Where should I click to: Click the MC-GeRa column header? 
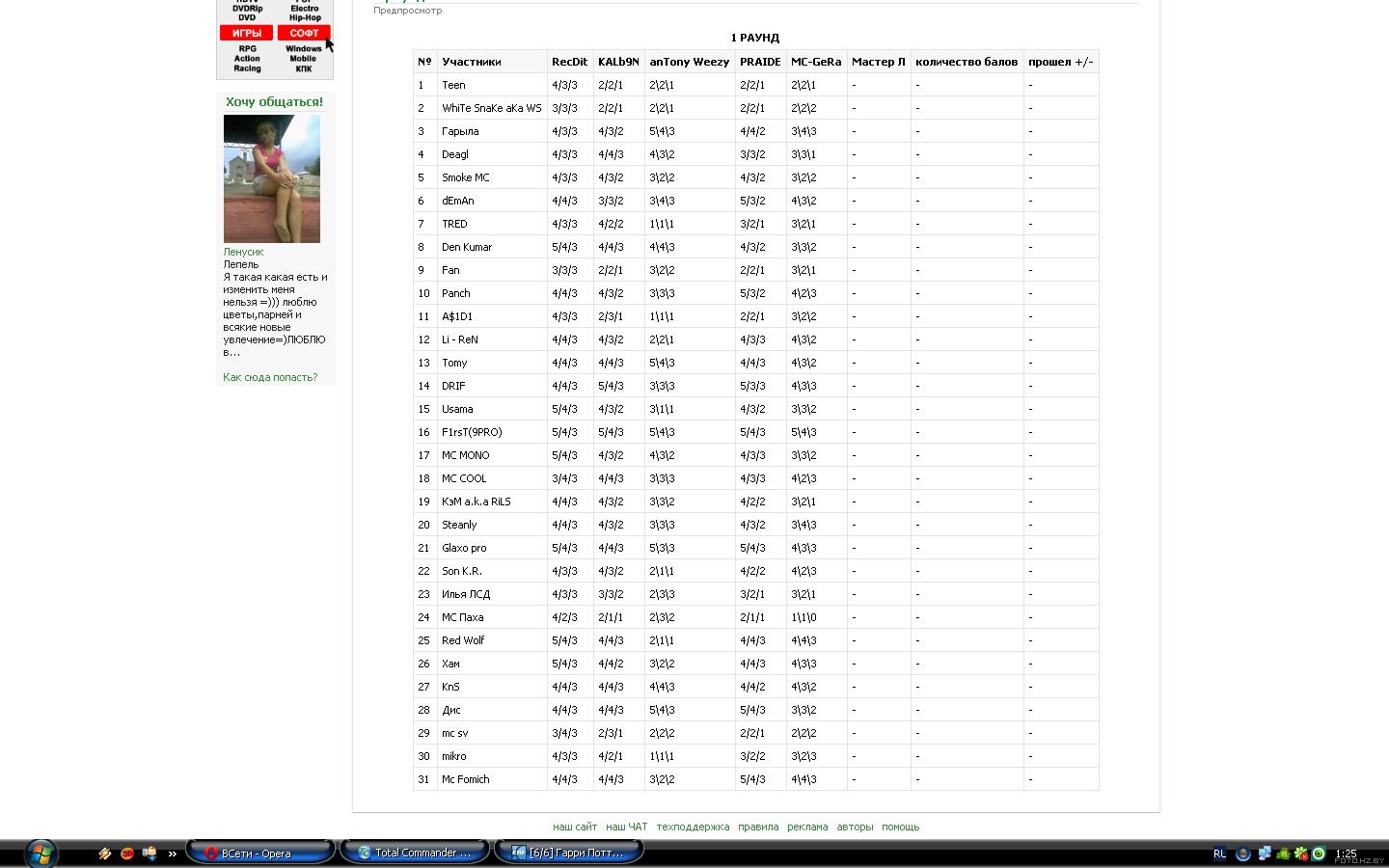[816, 62]
